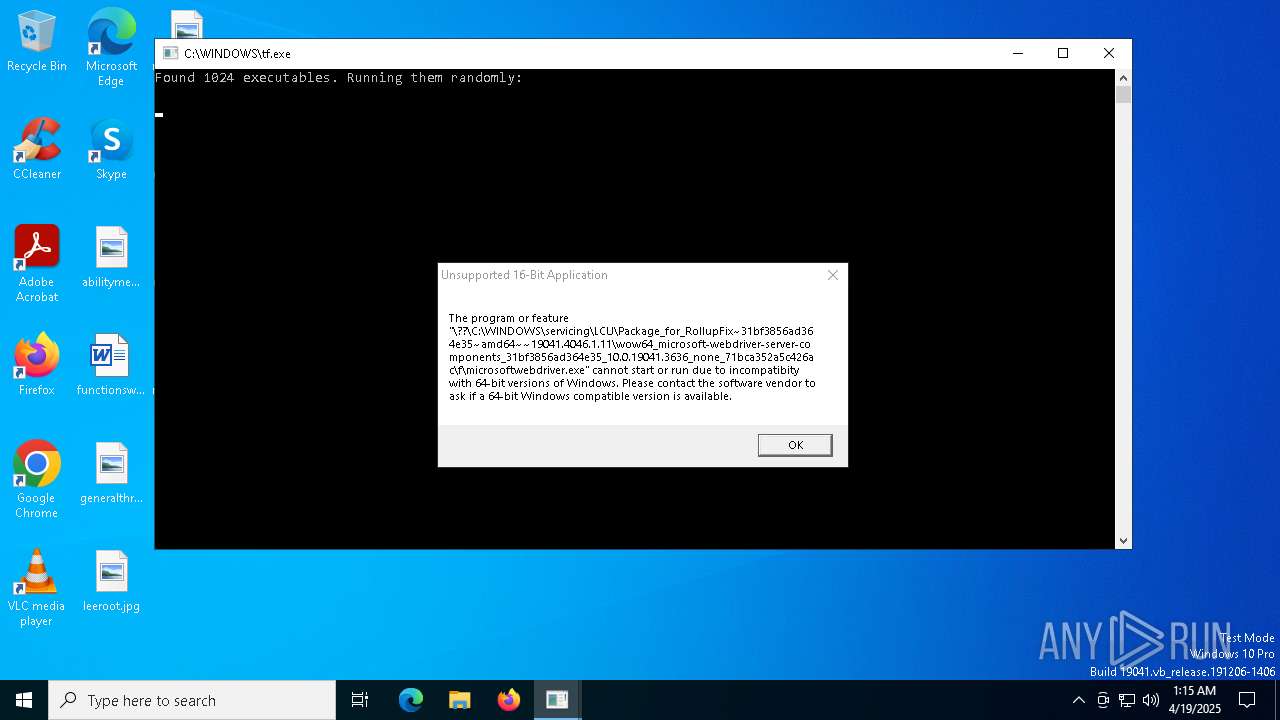Launch the Firefox desktop shortcut
The image size is (1280, 720).
[x=37, y=365]
